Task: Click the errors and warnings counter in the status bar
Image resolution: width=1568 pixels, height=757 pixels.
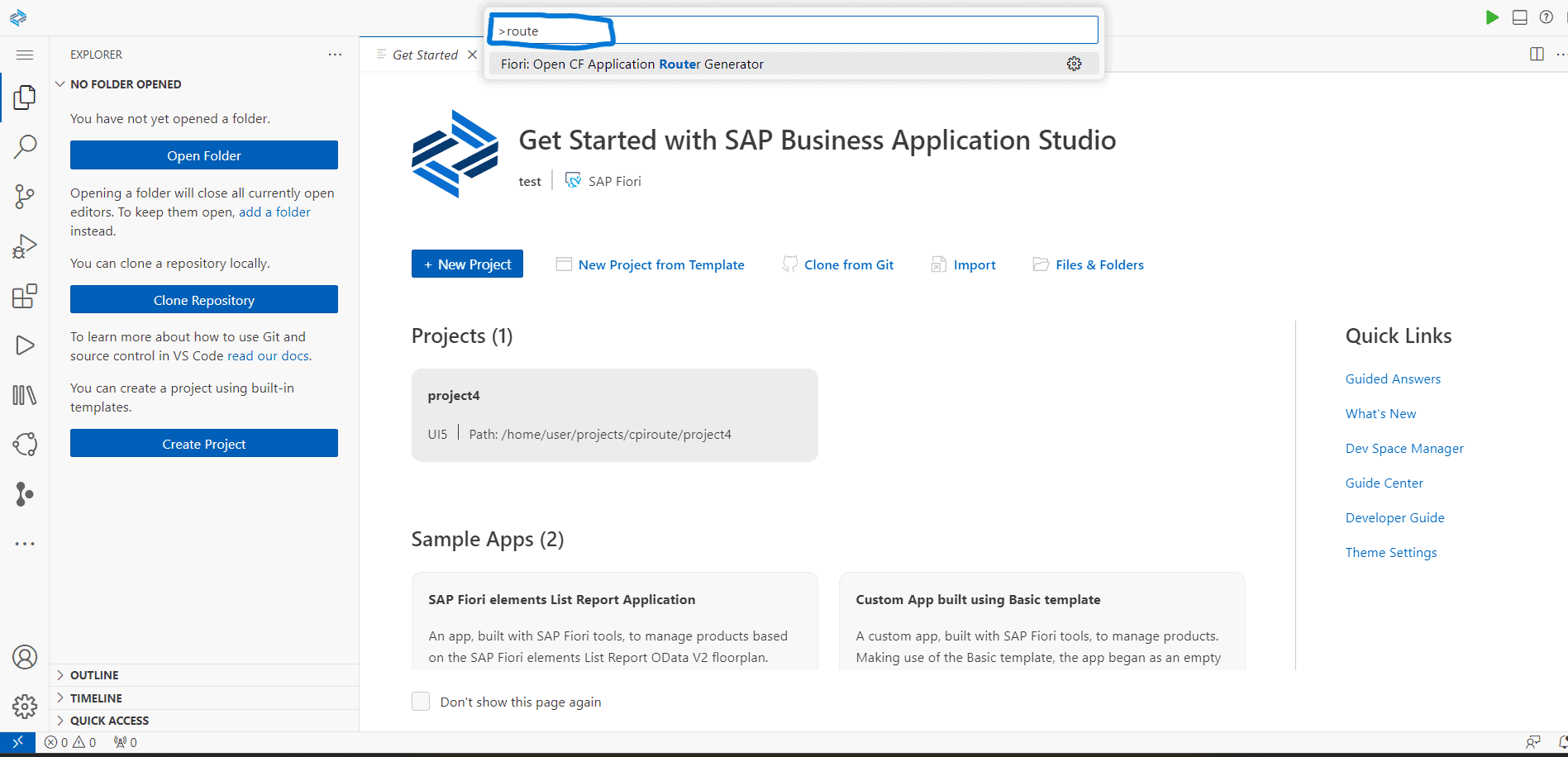Action: point(70,742)
